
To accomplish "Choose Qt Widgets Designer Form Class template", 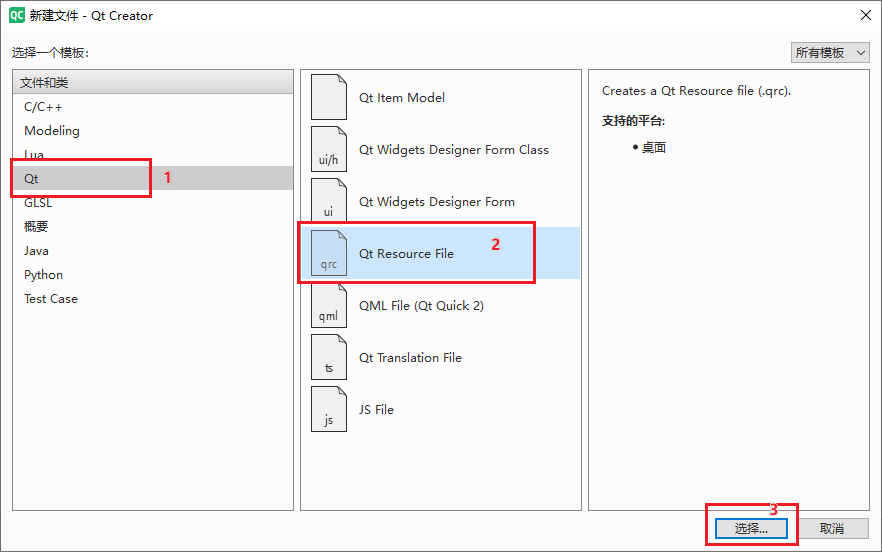I will click(440, 149).
